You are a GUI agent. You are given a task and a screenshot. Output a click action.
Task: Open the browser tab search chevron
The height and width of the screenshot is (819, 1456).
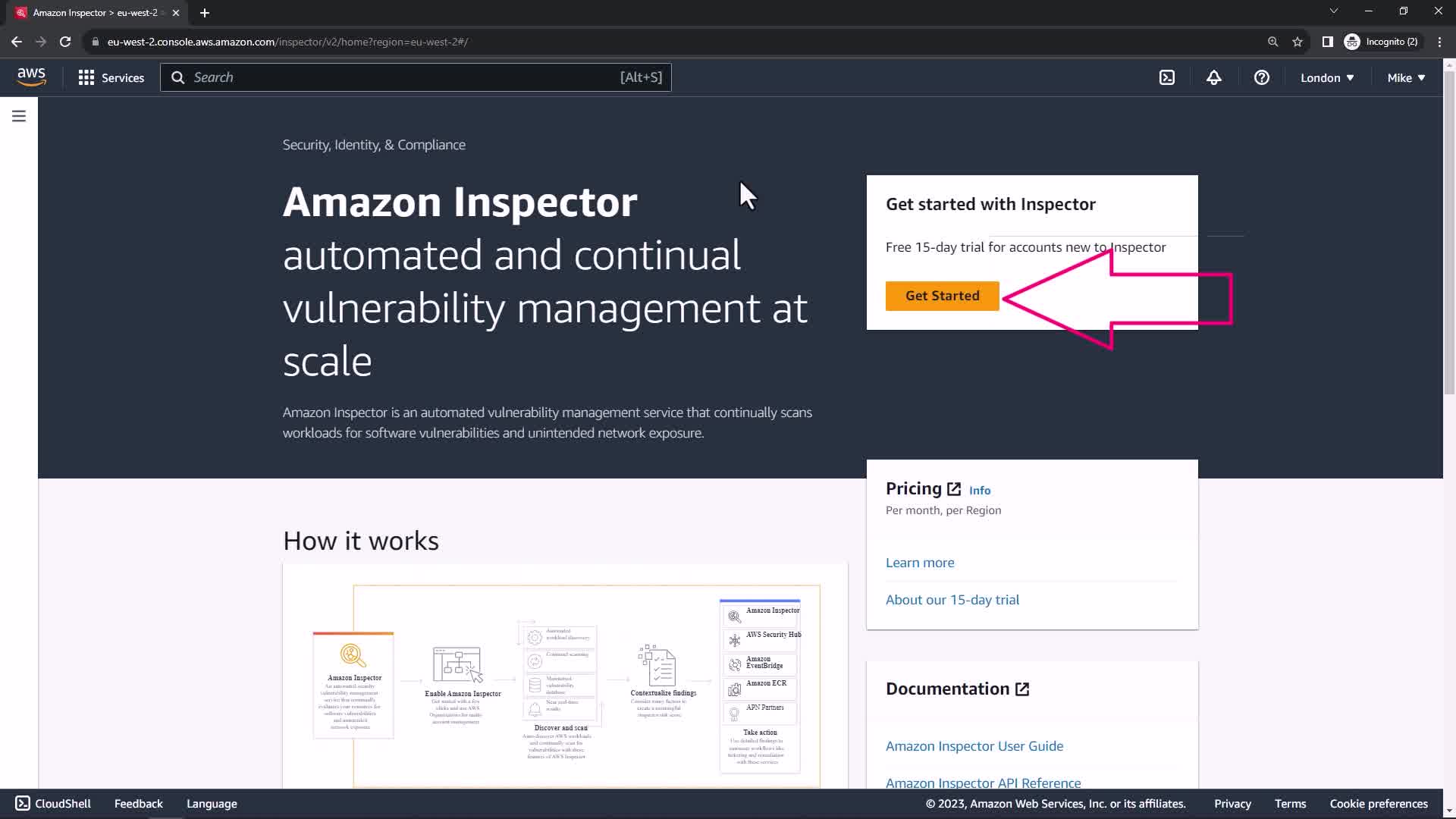pos(1334,11)
